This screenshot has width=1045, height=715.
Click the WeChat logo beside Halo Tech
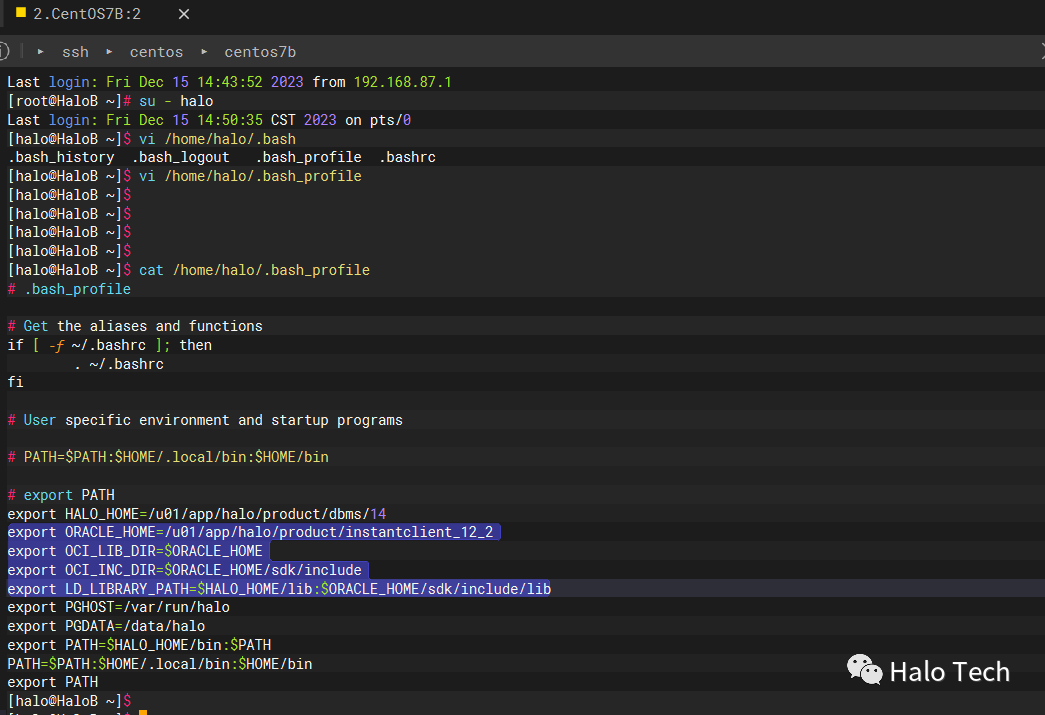click(865, 671)
